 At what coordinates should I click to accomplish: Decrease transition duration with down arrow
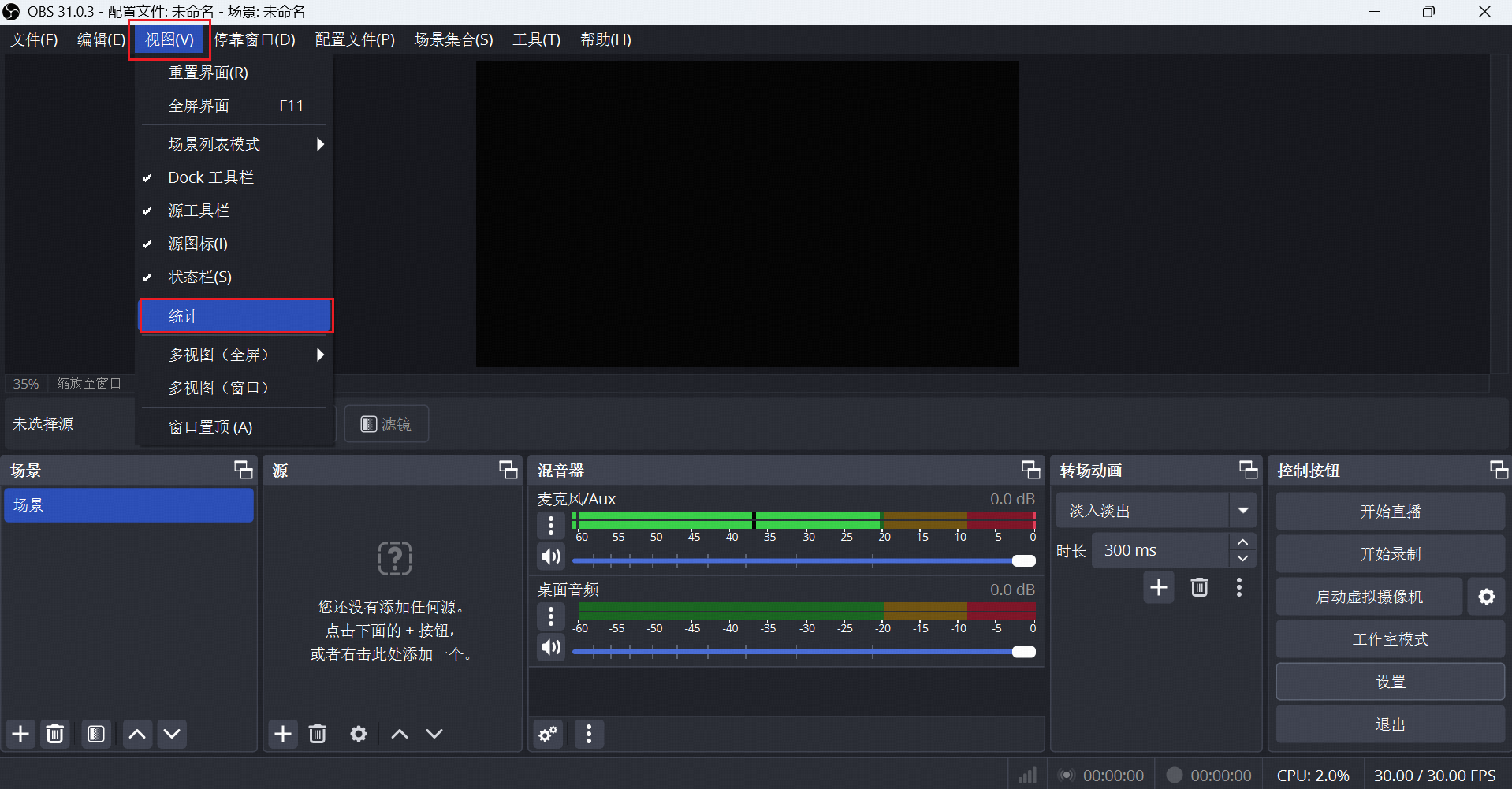(x=1243, y=559)
